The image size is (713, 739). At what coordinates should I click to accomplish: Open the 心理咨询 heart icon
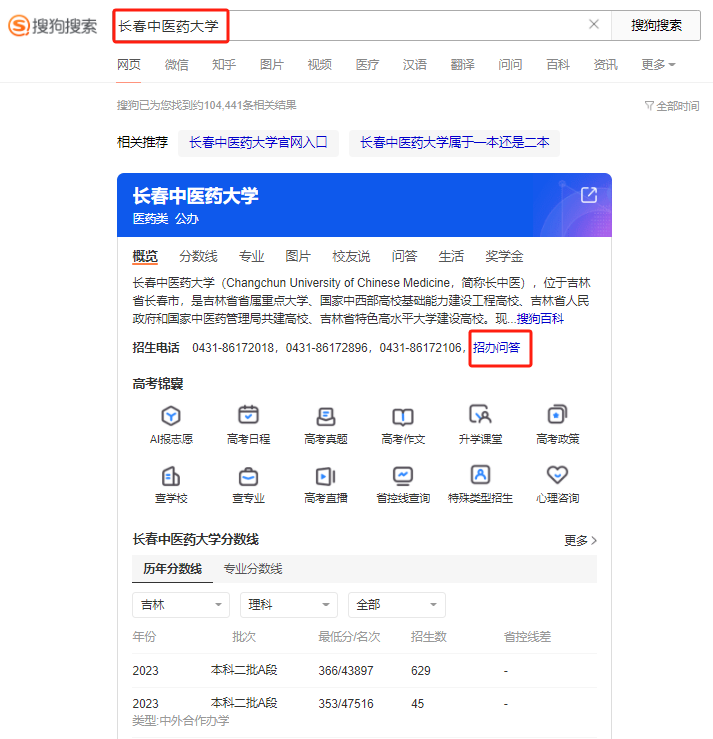coord(557,476)
